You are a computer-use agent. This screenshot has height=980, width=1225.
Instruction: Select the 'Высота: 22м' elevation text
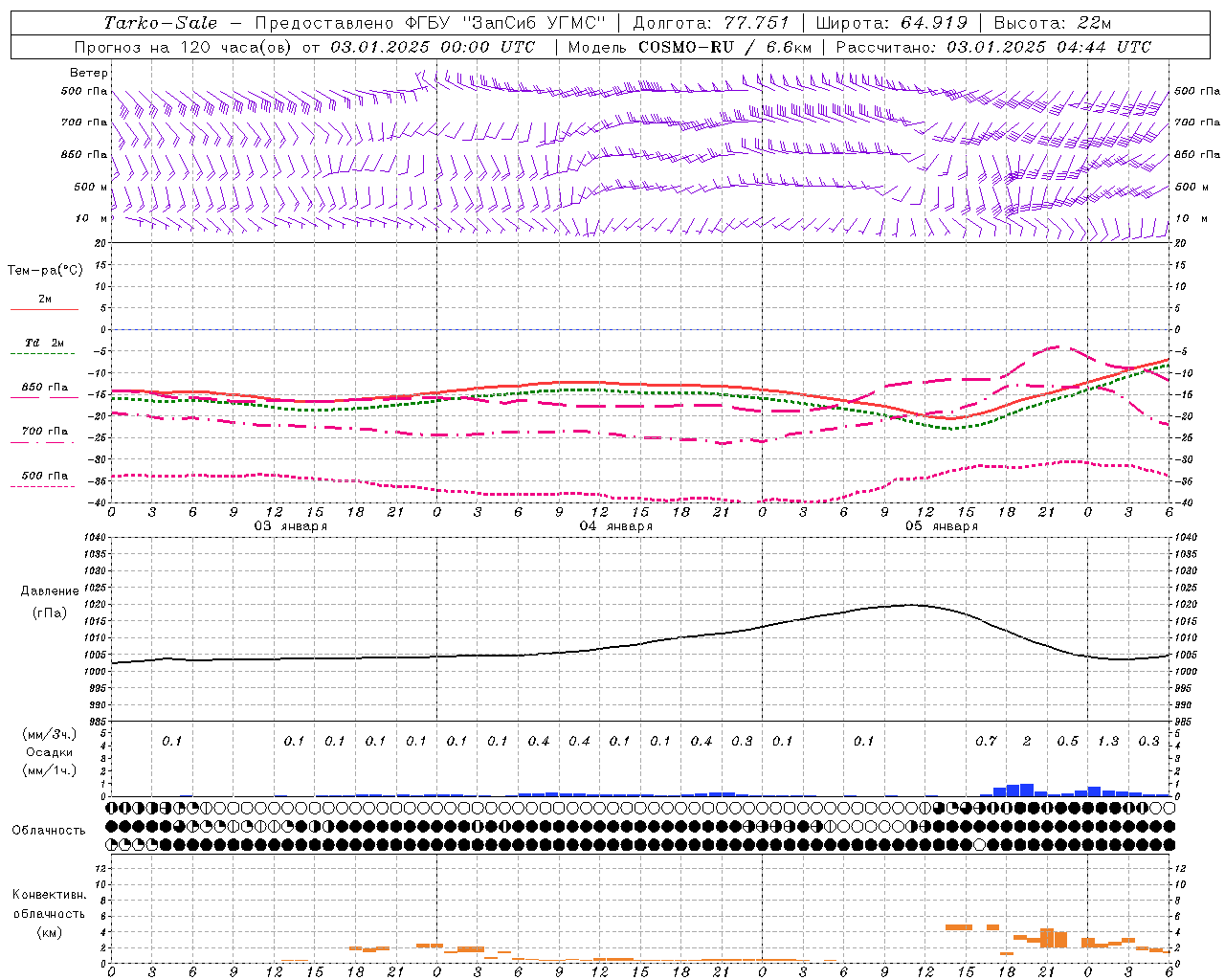pos(1053,23)
